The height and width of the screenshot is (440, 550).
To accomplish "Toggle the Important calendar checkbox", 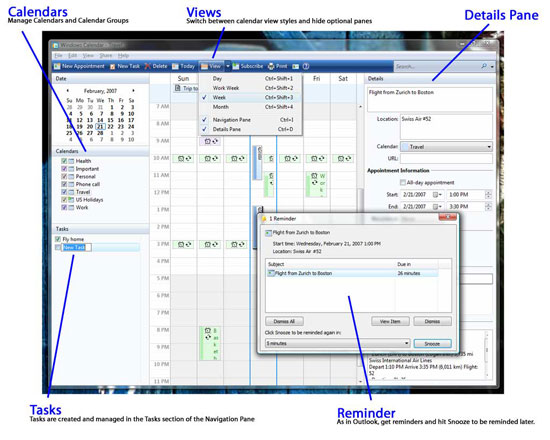I will tap(64, 169).
